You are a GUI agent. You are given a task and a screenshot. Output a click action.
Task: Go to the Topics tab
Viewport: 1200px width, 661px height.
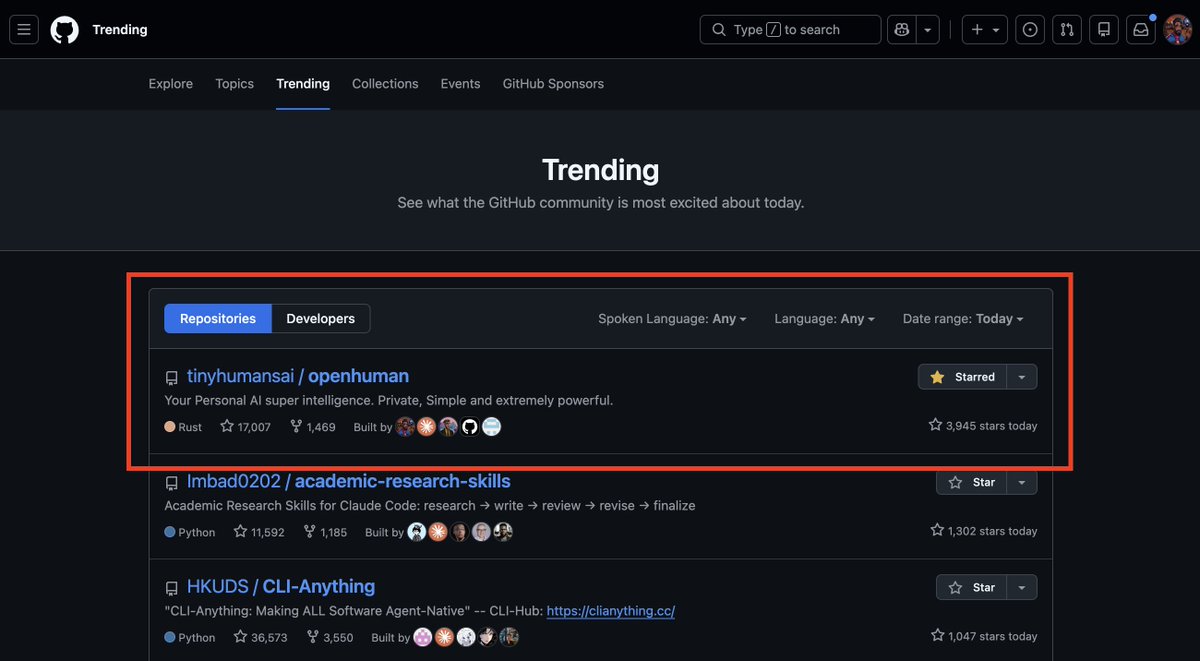tap(235, 84)
